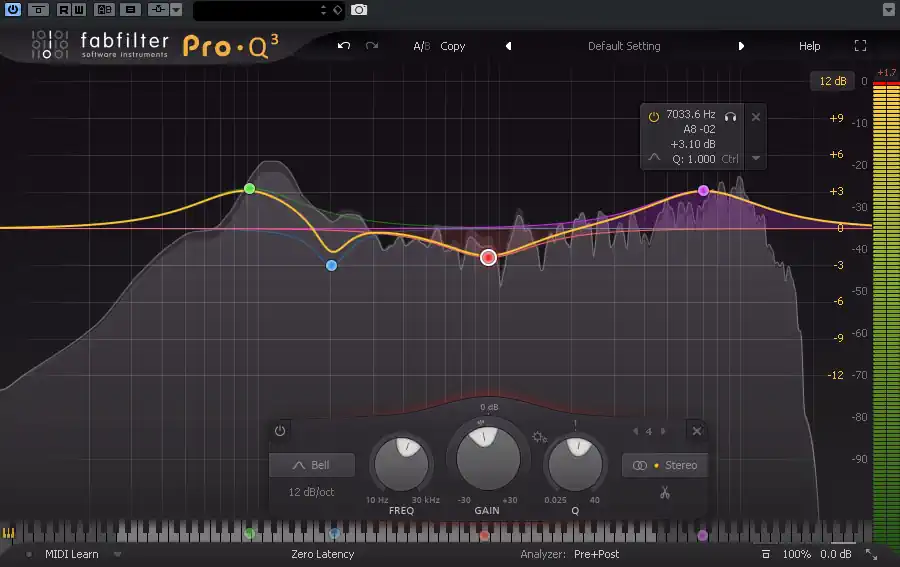Open host preset list icon

click(x=130, y=9)
